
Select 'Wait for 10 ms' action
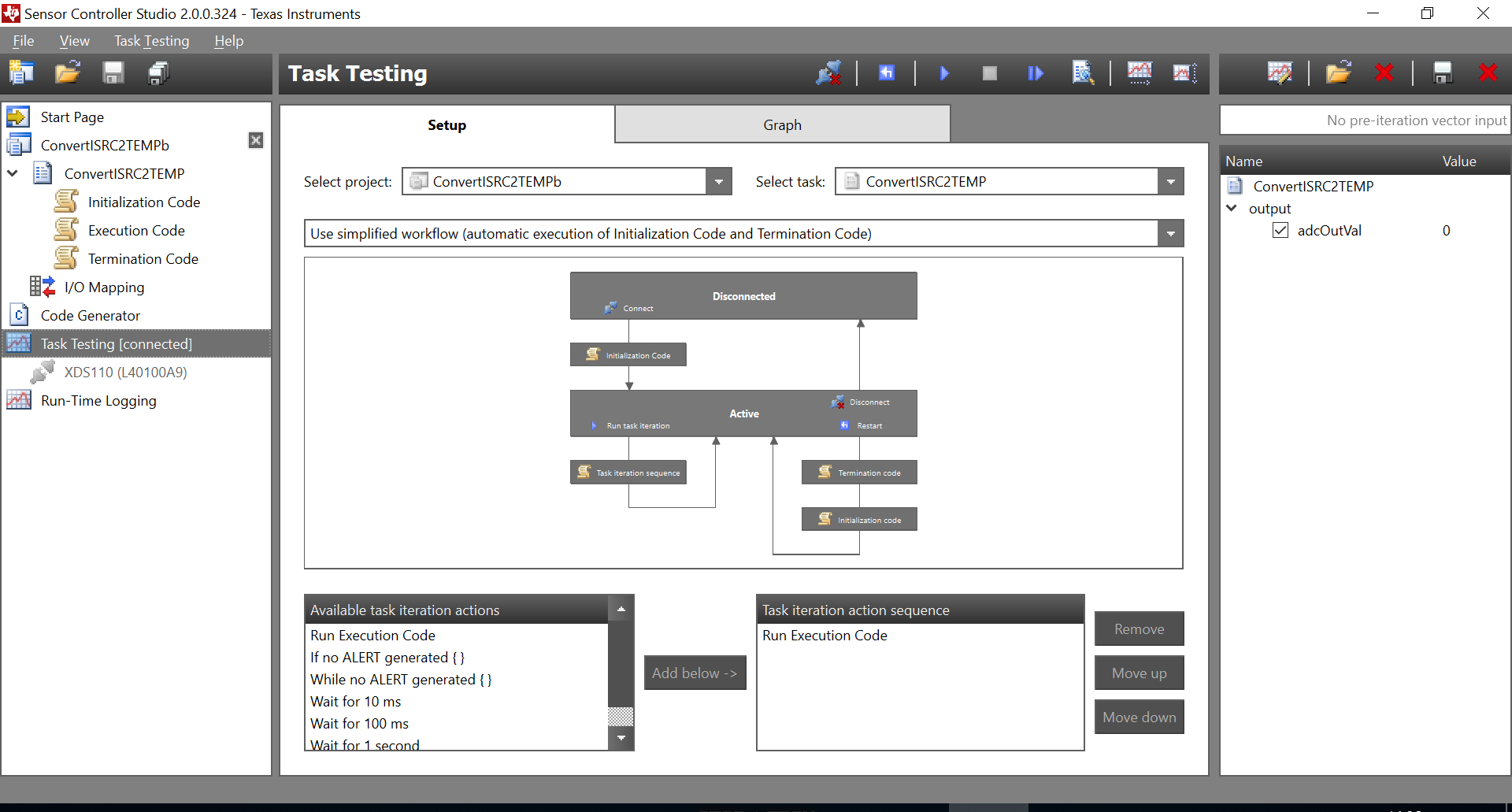tap(457, 702)
